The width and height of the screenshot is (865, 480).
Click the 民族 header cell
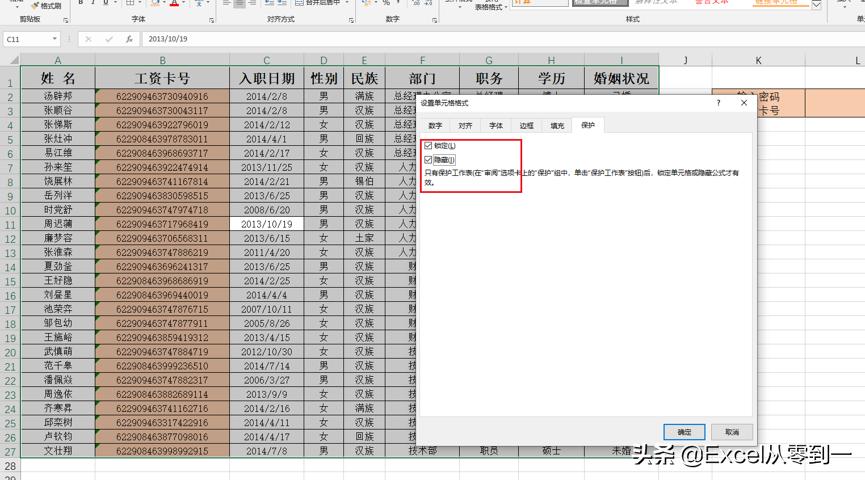pyautogui.click(x=364, y=78)
